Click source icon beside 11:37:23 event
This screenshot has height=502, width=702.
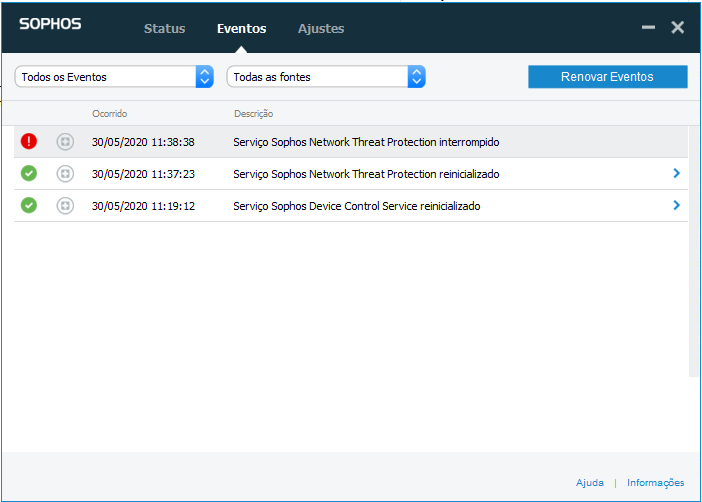(65, 174)
